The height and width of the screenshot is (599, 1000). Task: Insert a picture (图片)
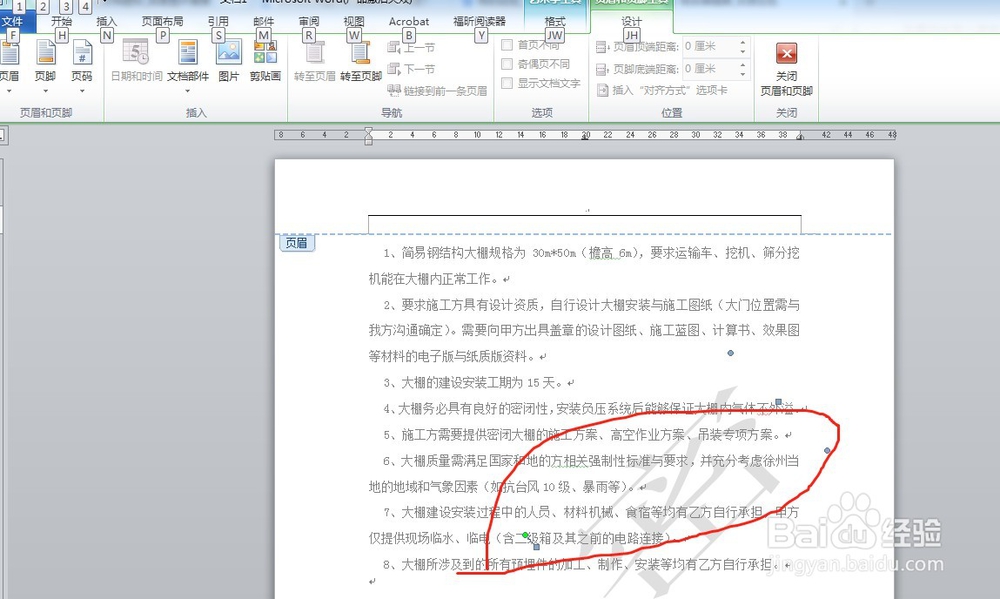pyautogui.click(x=231, y=60)
